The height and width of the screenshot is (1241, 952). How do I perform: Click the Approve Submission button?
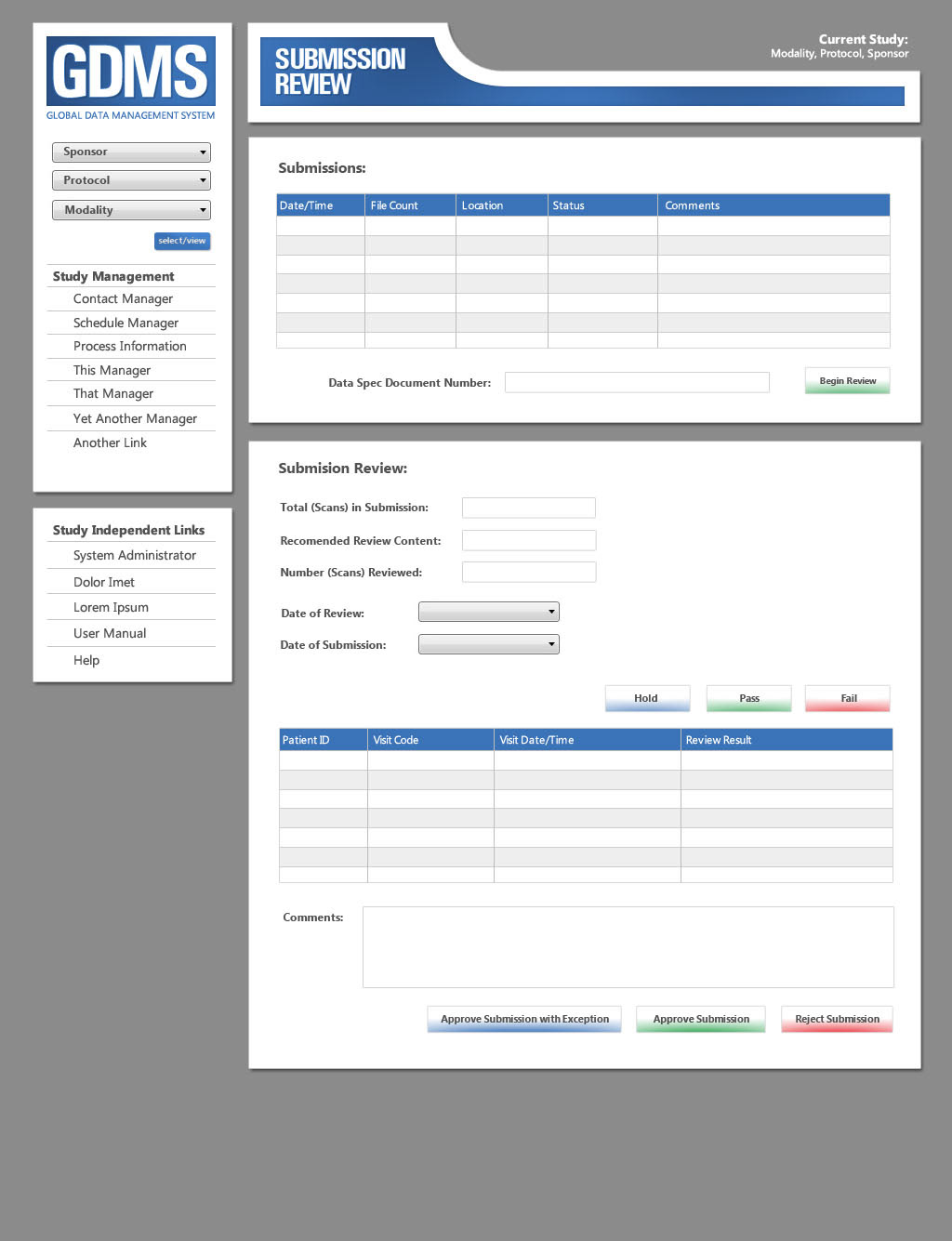click(x=701, y=1019)
